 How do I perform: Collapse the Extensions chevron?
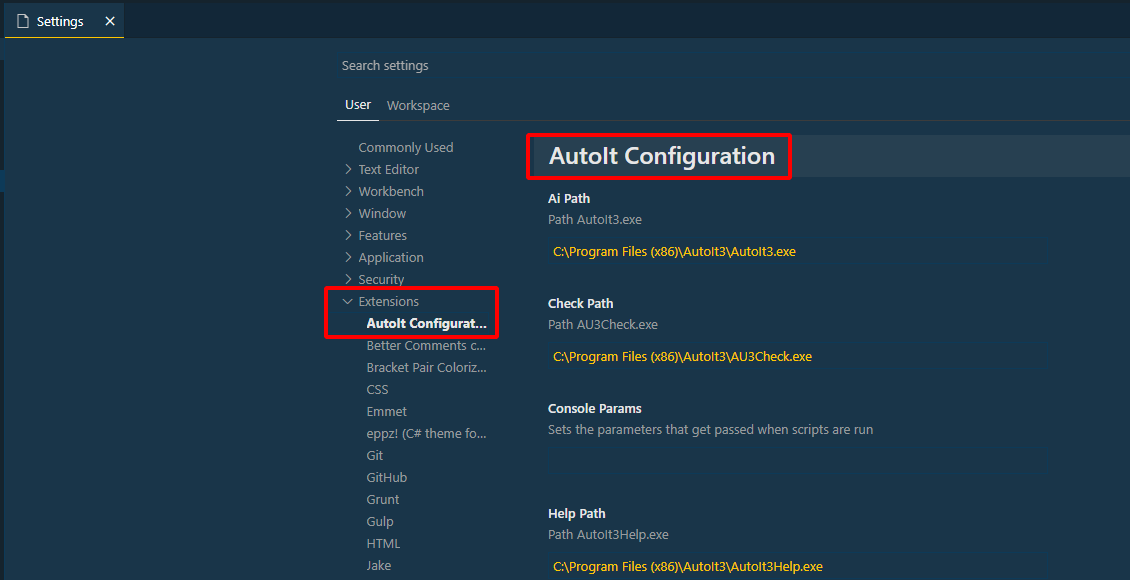[348, 301]
